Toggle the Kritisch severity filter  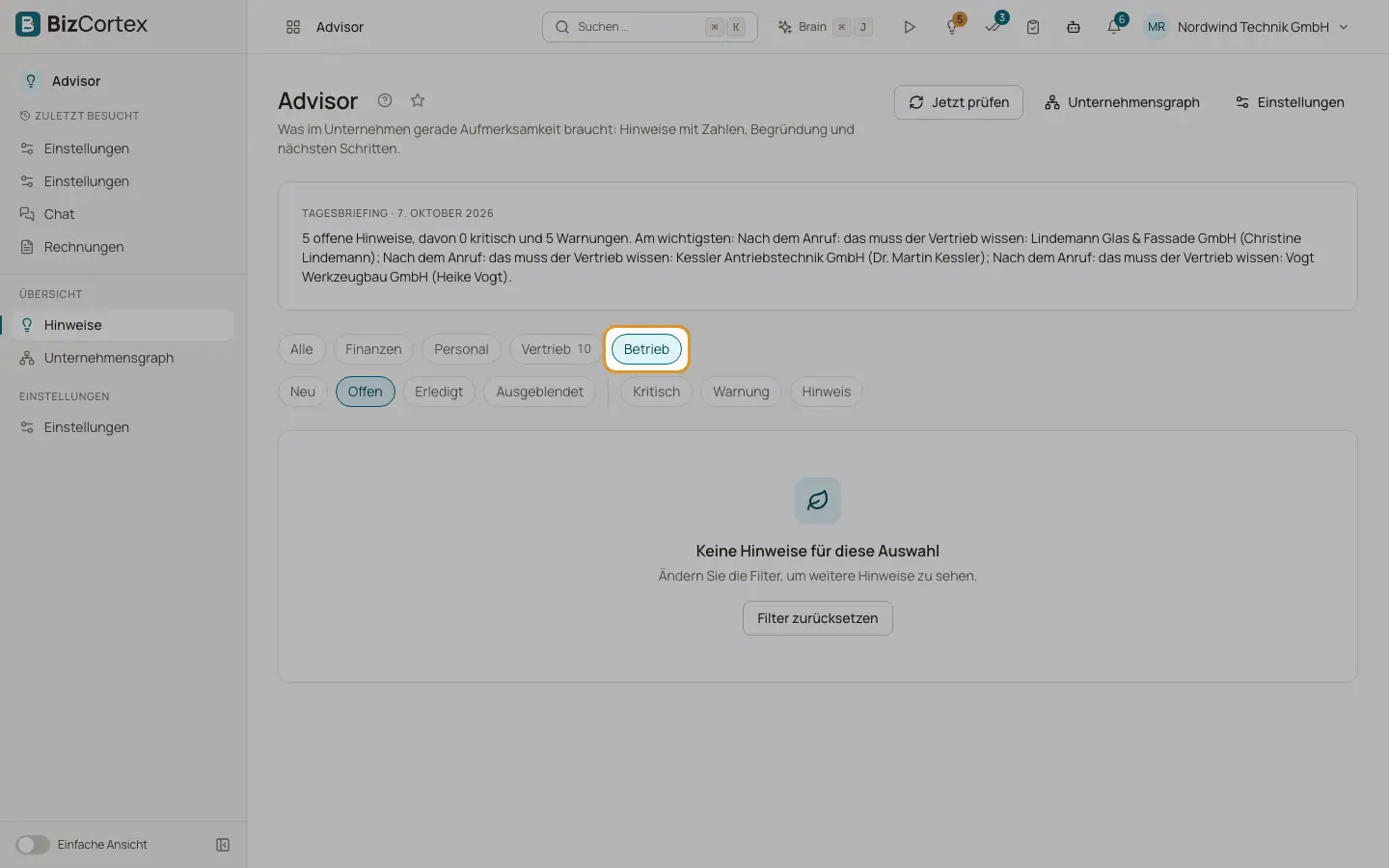click(x=657, y=392)
